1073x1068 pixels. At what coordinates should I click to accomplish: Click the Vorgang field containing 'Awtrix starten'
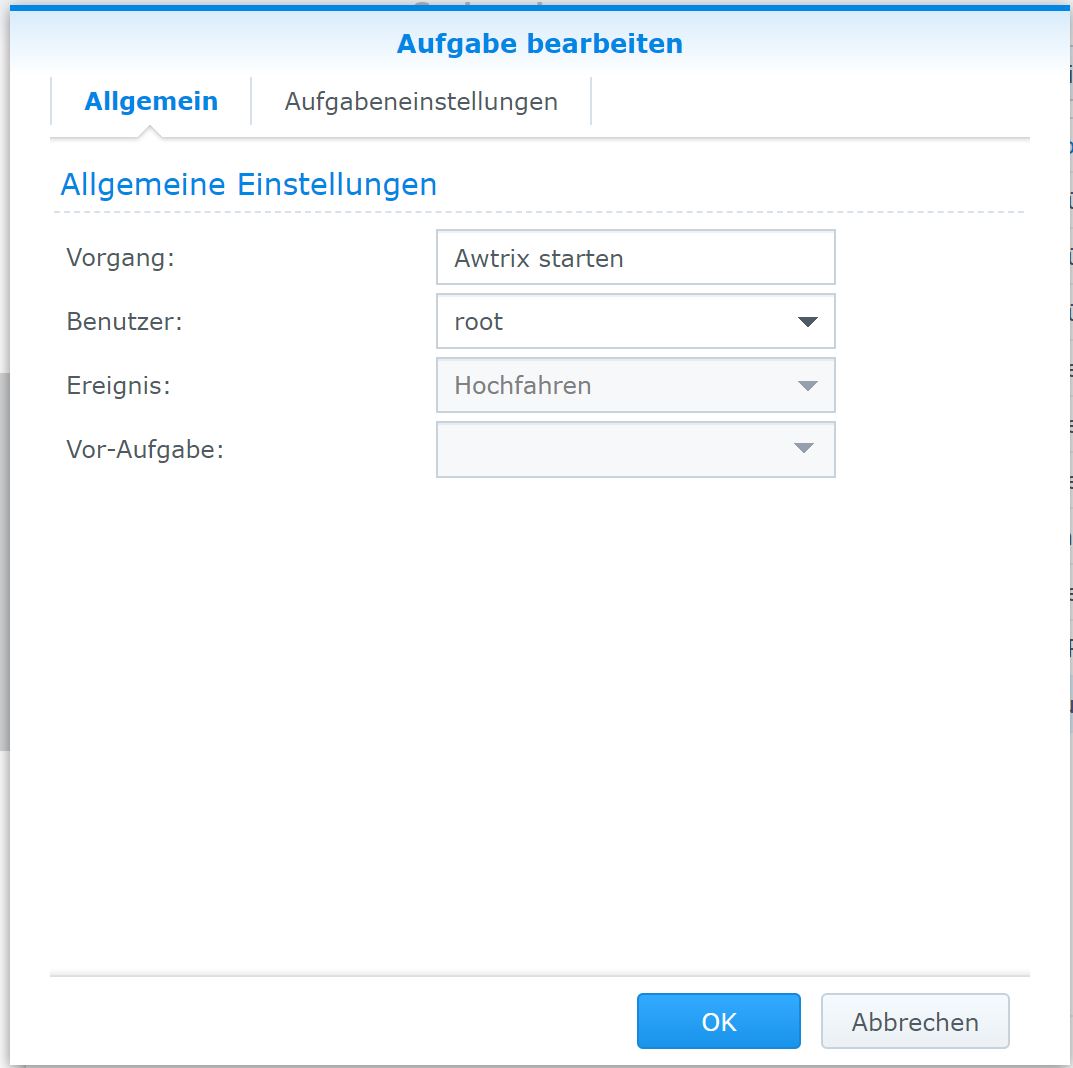635,258
